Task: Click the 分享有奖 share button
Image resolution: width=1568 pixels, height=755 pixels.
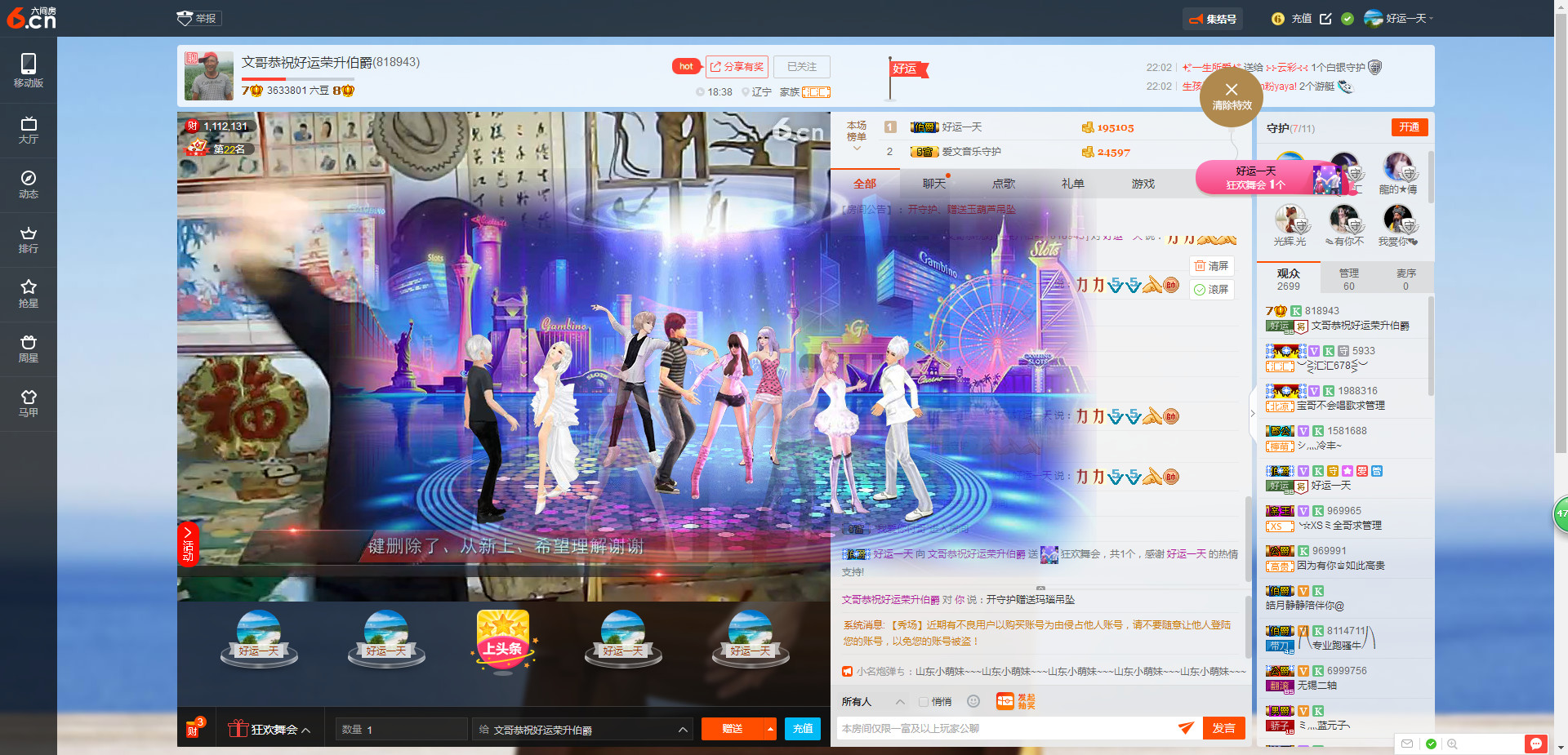Action: [737, 66]
